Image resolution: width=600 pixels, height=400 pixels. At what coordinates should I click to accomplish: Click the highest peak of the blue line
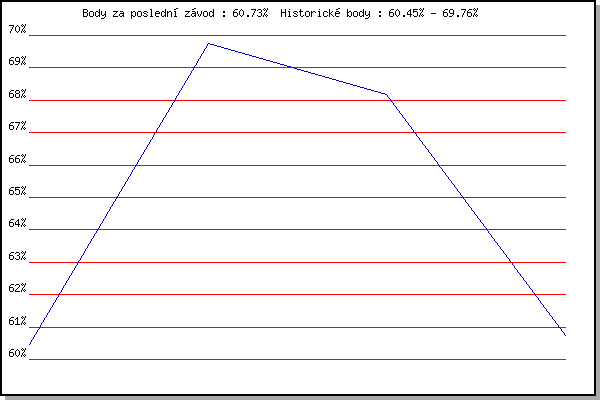click(208, 43)
